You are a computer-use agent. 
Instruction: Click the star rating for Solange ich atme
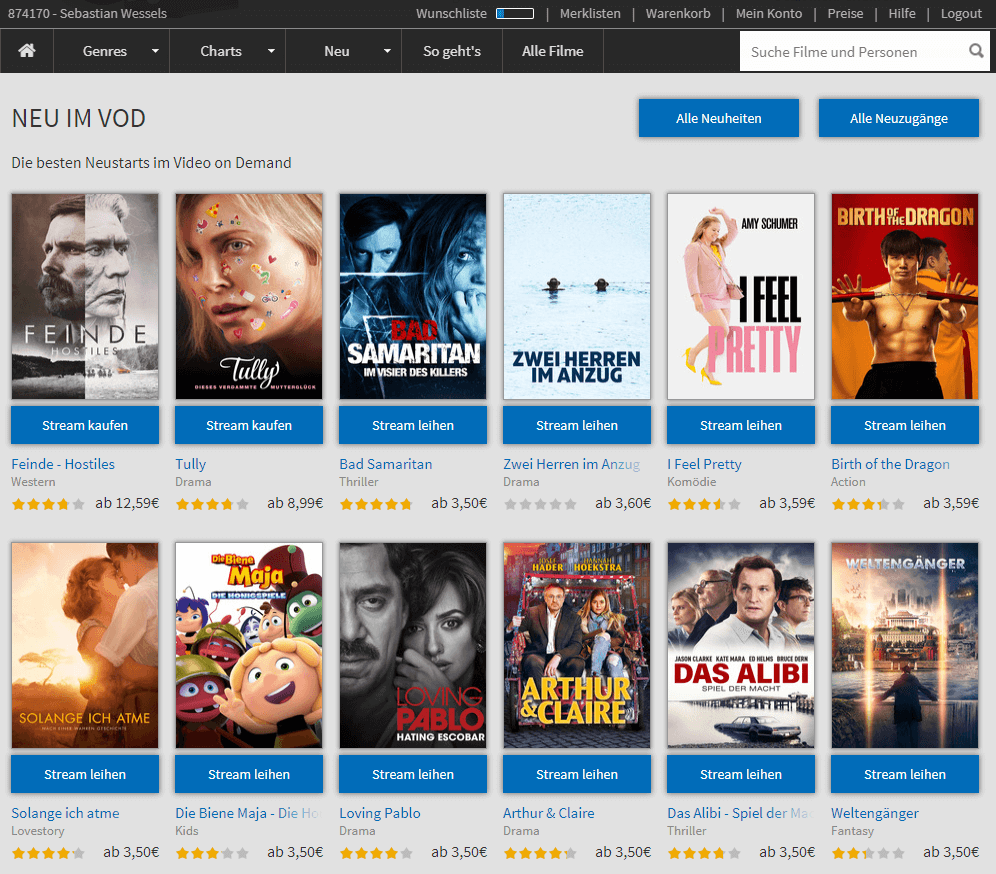click(48, 853)
